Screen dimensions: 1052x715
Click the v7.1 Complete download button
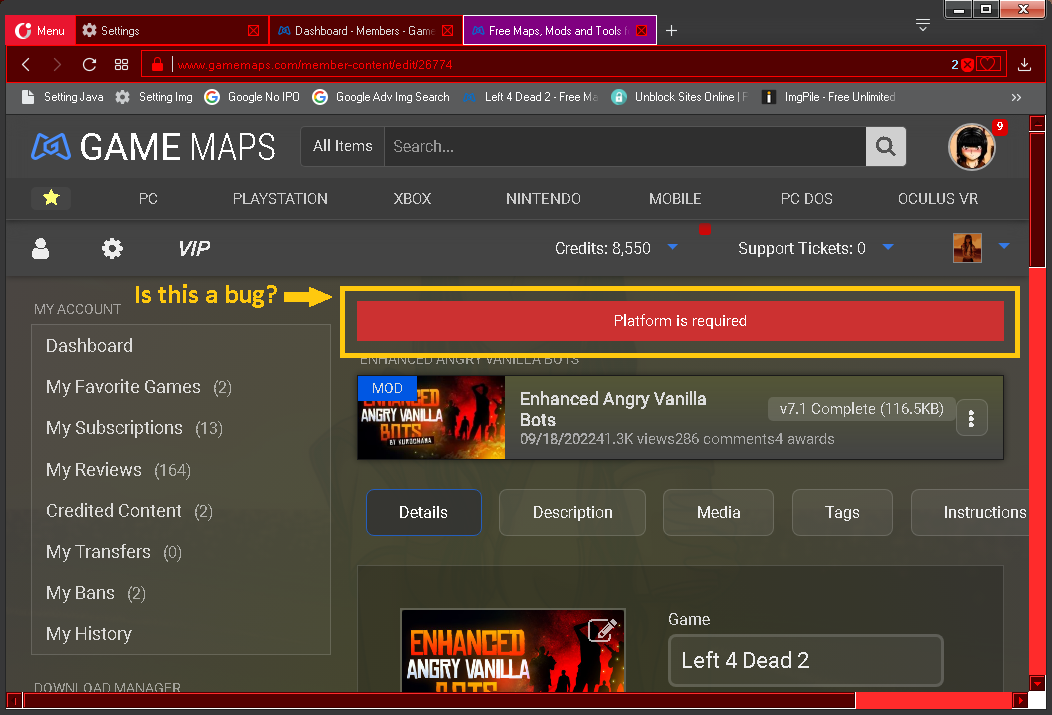click(860, 408)
